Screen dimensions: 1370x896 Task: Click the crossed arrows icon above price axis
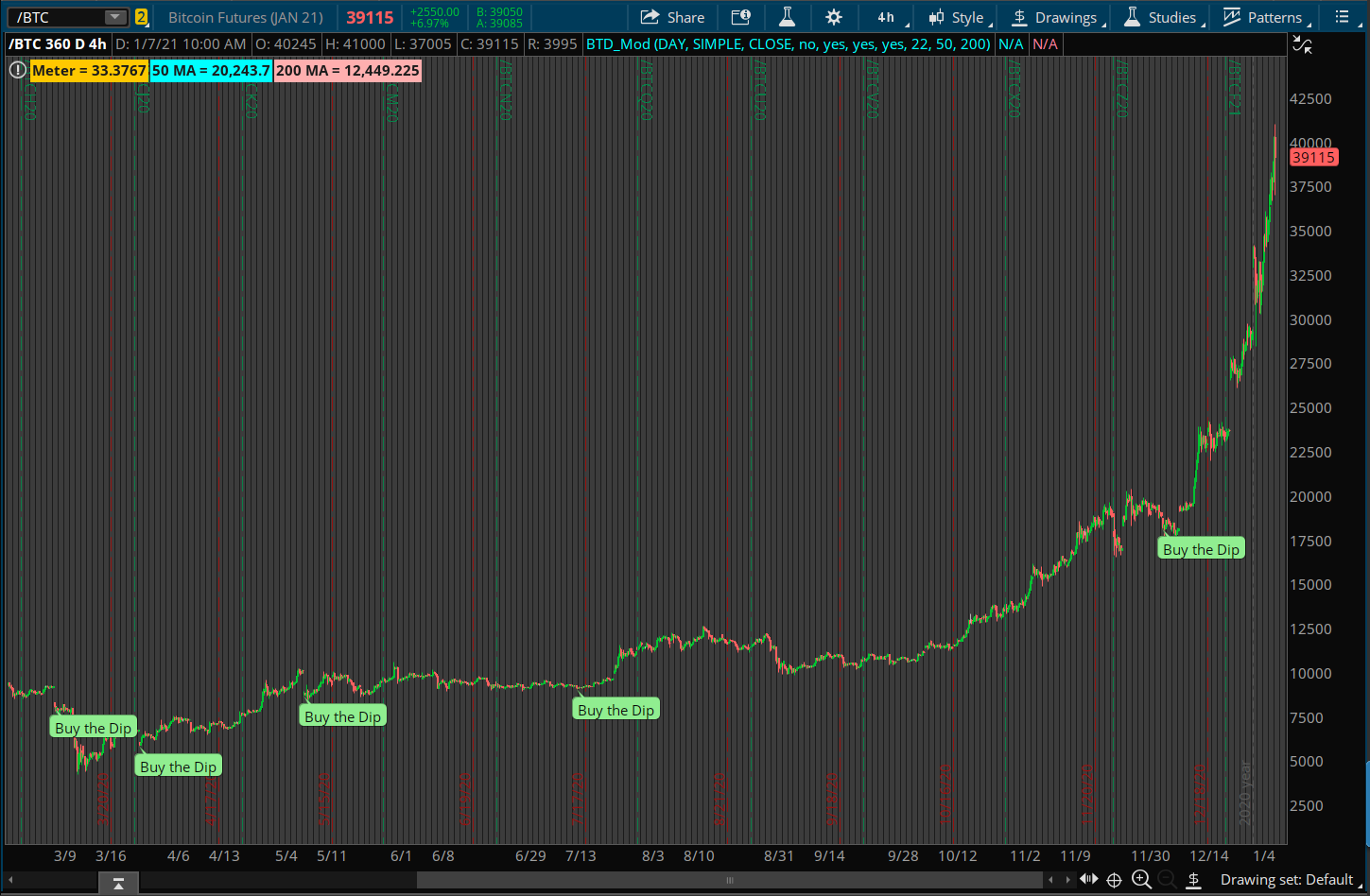(x=1302, y=44)
